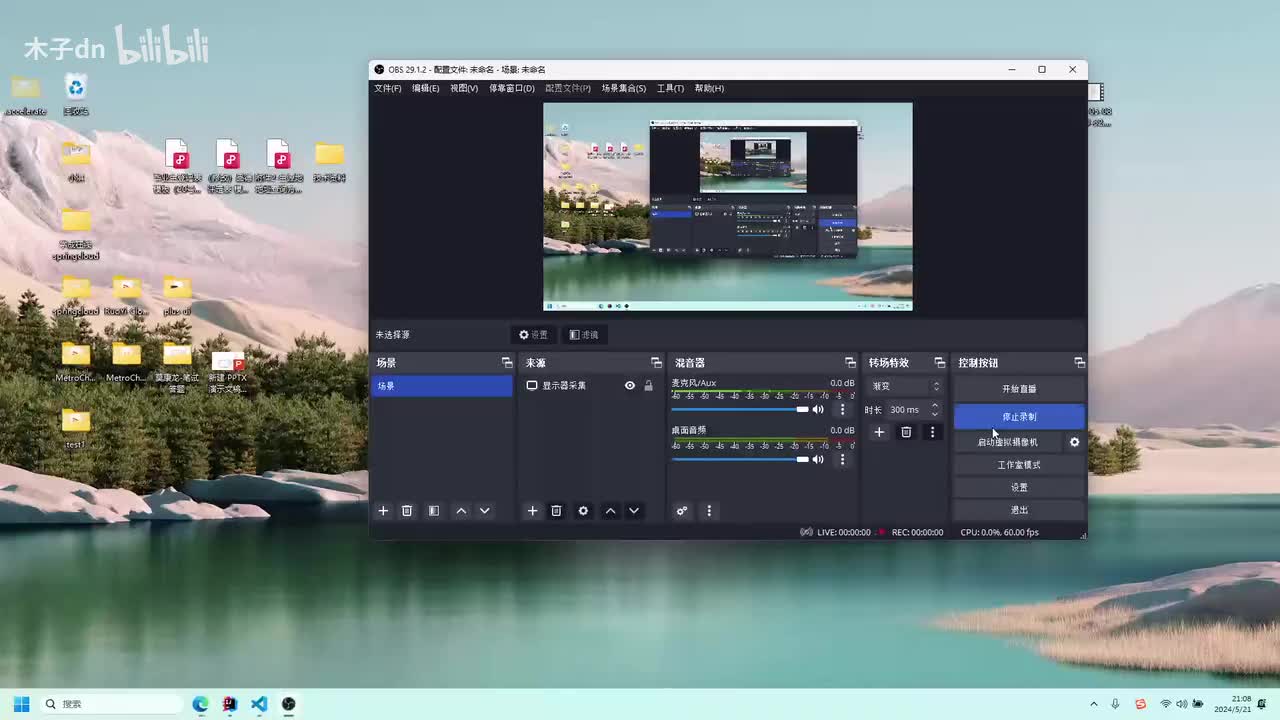Viewport: 1280px width, 720px height.
Task: Add a new source with the plus icon
Action: (x=533, y=511)
